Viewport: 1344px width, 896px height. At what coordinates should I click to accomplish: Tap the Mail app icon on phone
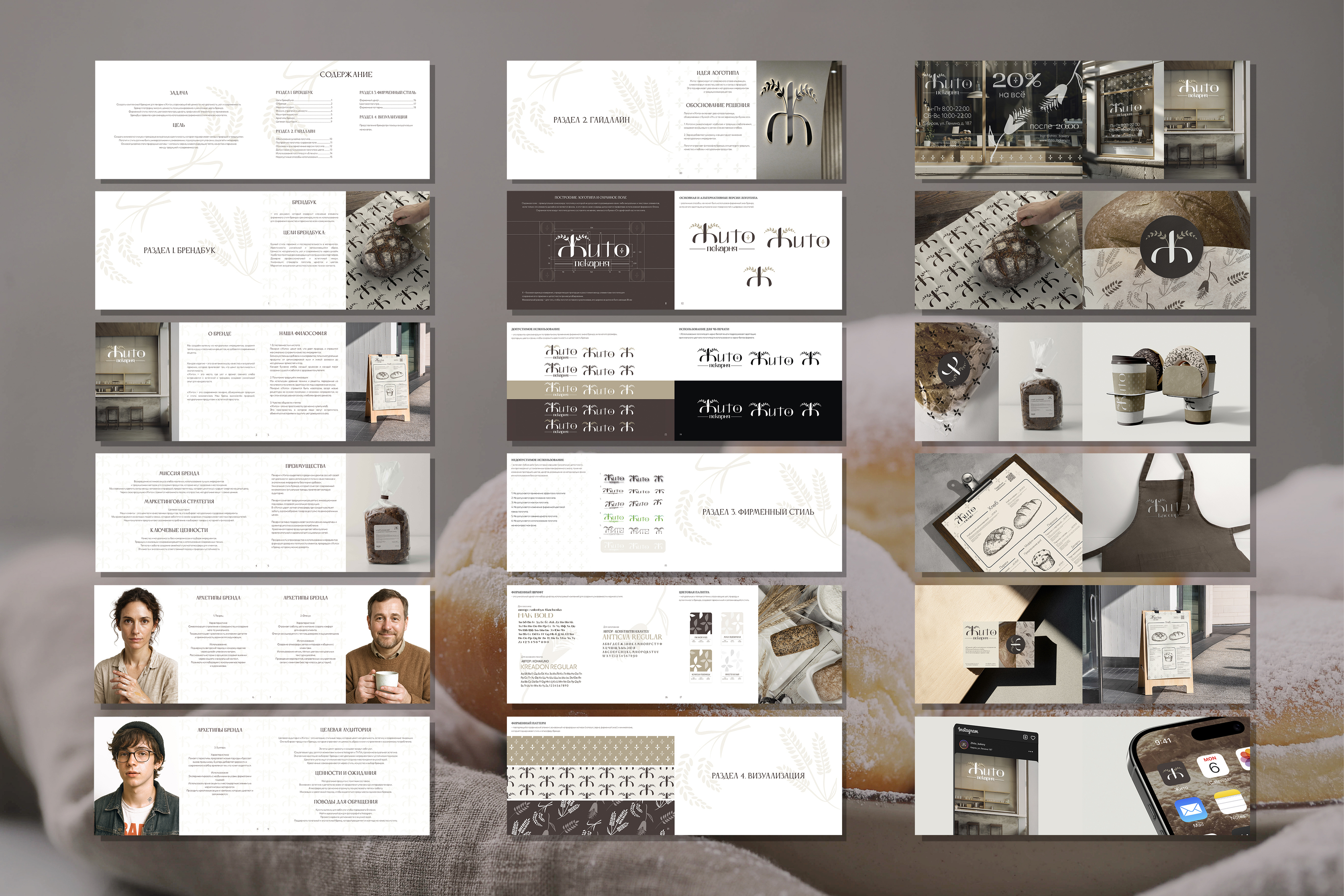coord(1191,810)
